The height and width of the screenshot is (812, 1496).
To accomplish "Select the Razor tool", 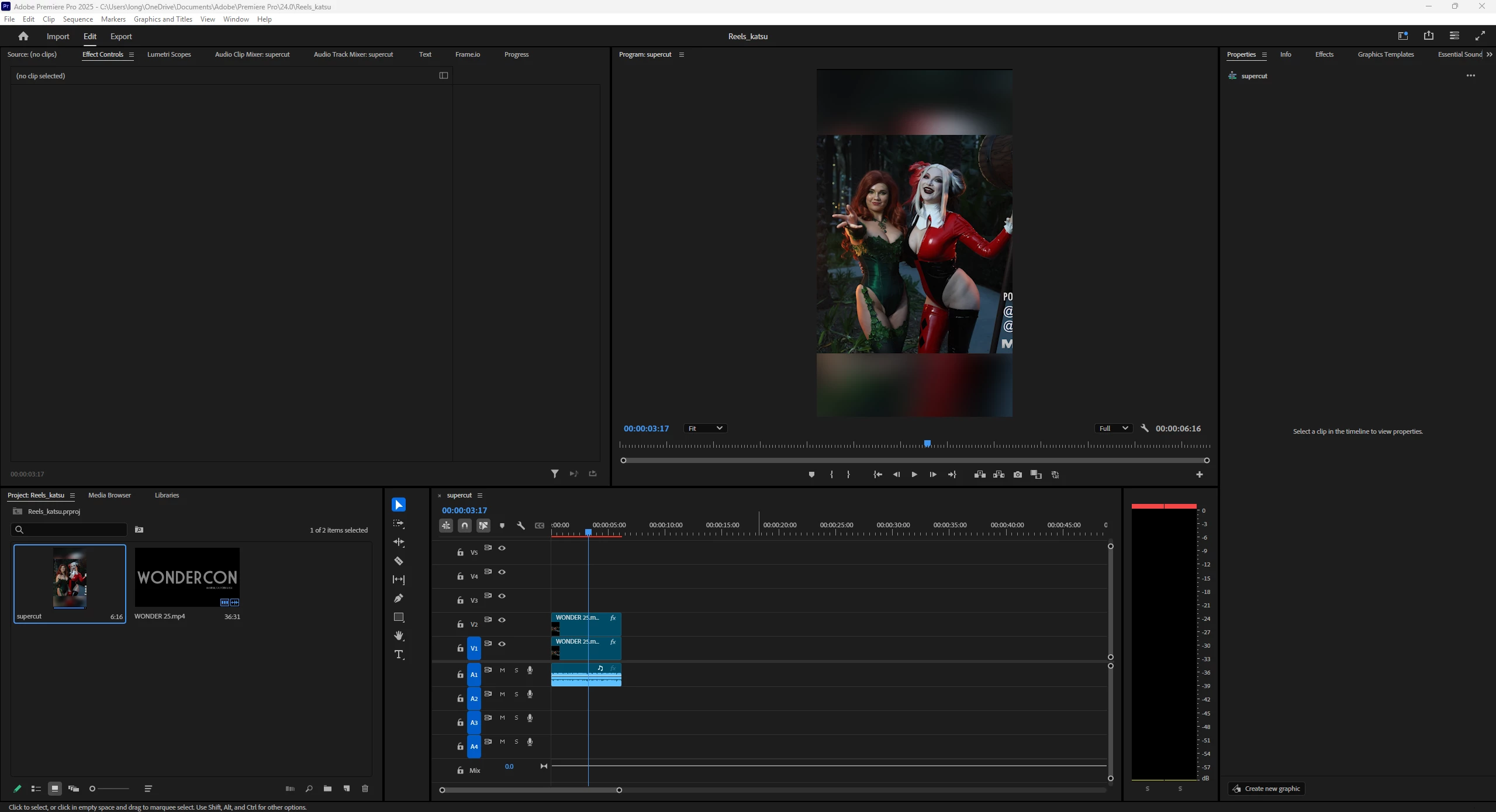I will coord(399,561).
